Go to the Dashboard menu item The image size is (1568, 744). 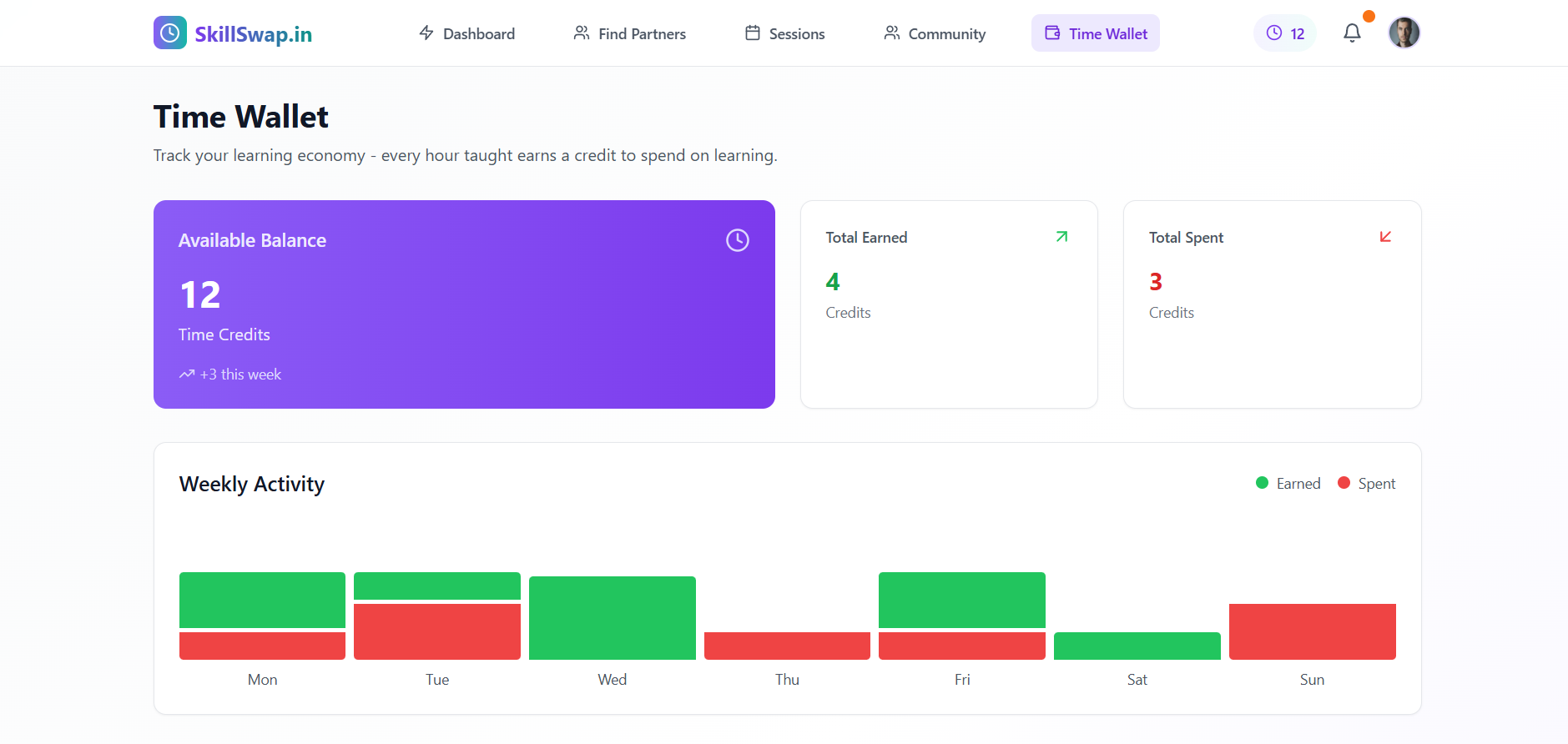click(467, 33)
